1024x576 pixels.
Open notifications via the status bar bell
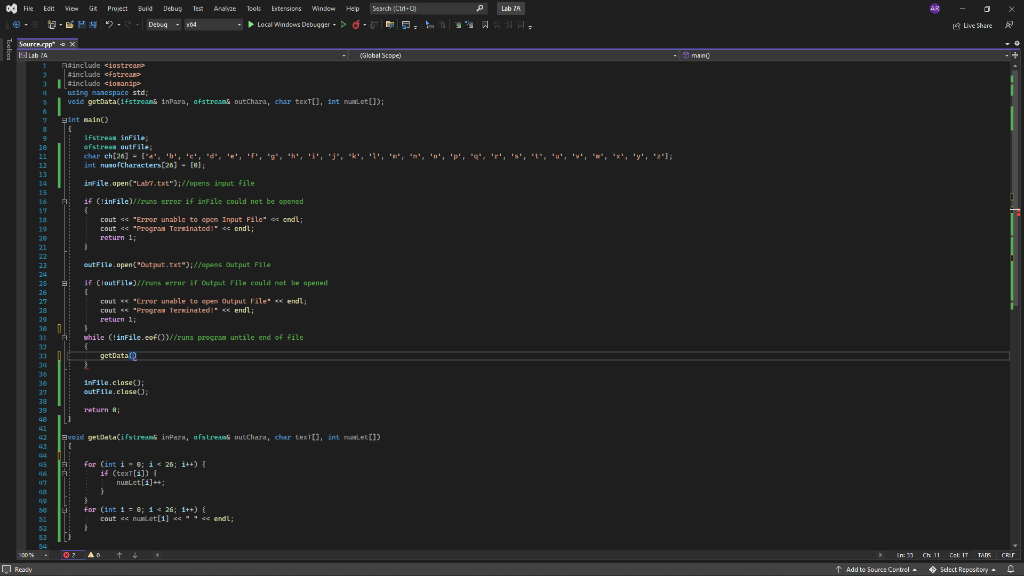click(1010, 568)
